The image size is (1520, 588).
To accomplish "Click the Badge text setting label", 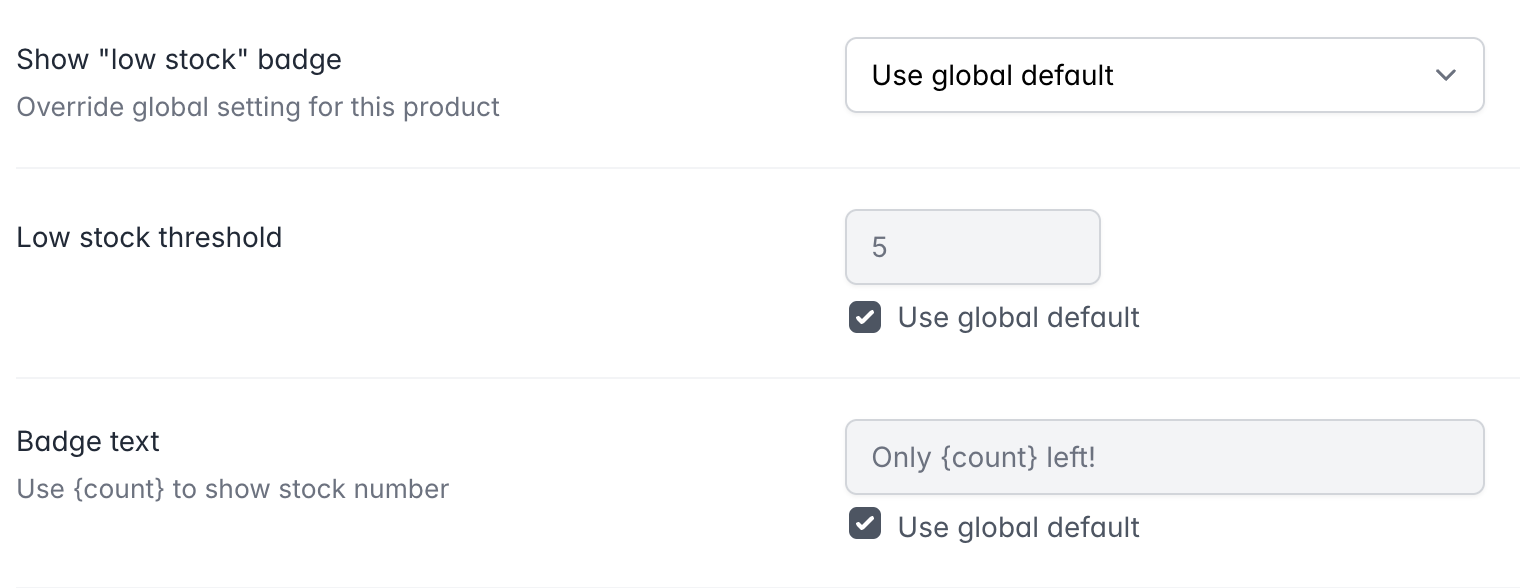I will tap(88, 441).
